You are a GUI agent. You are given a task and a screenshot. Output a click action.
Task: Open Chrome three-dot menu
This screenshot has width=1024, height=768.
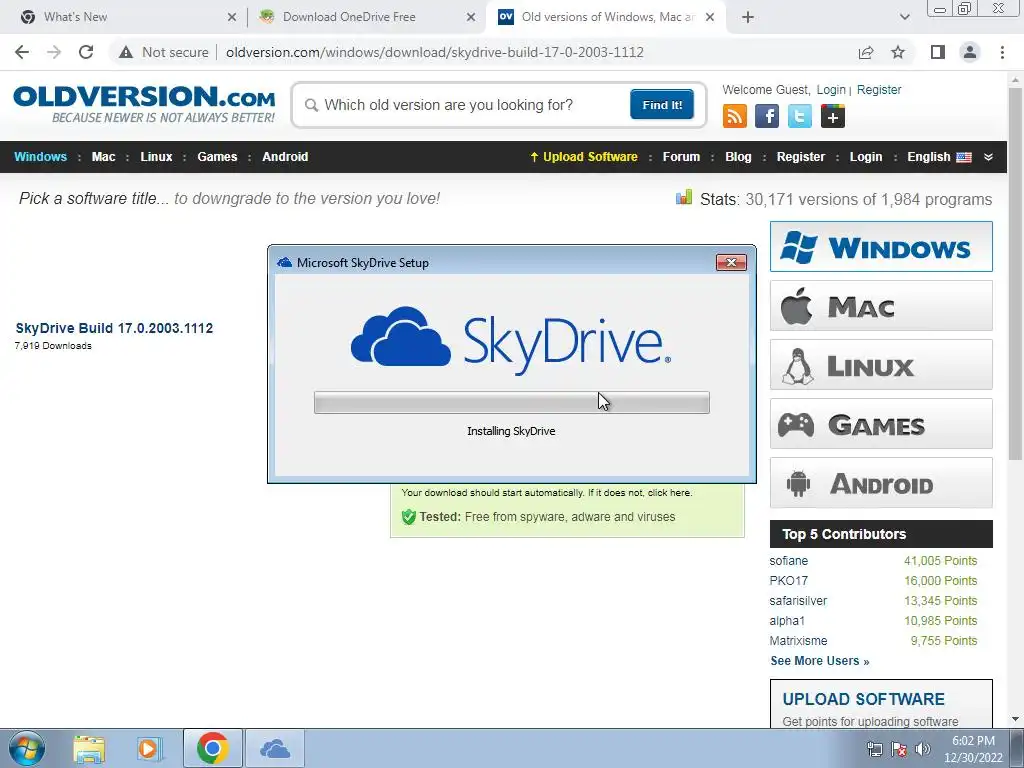1002,52
